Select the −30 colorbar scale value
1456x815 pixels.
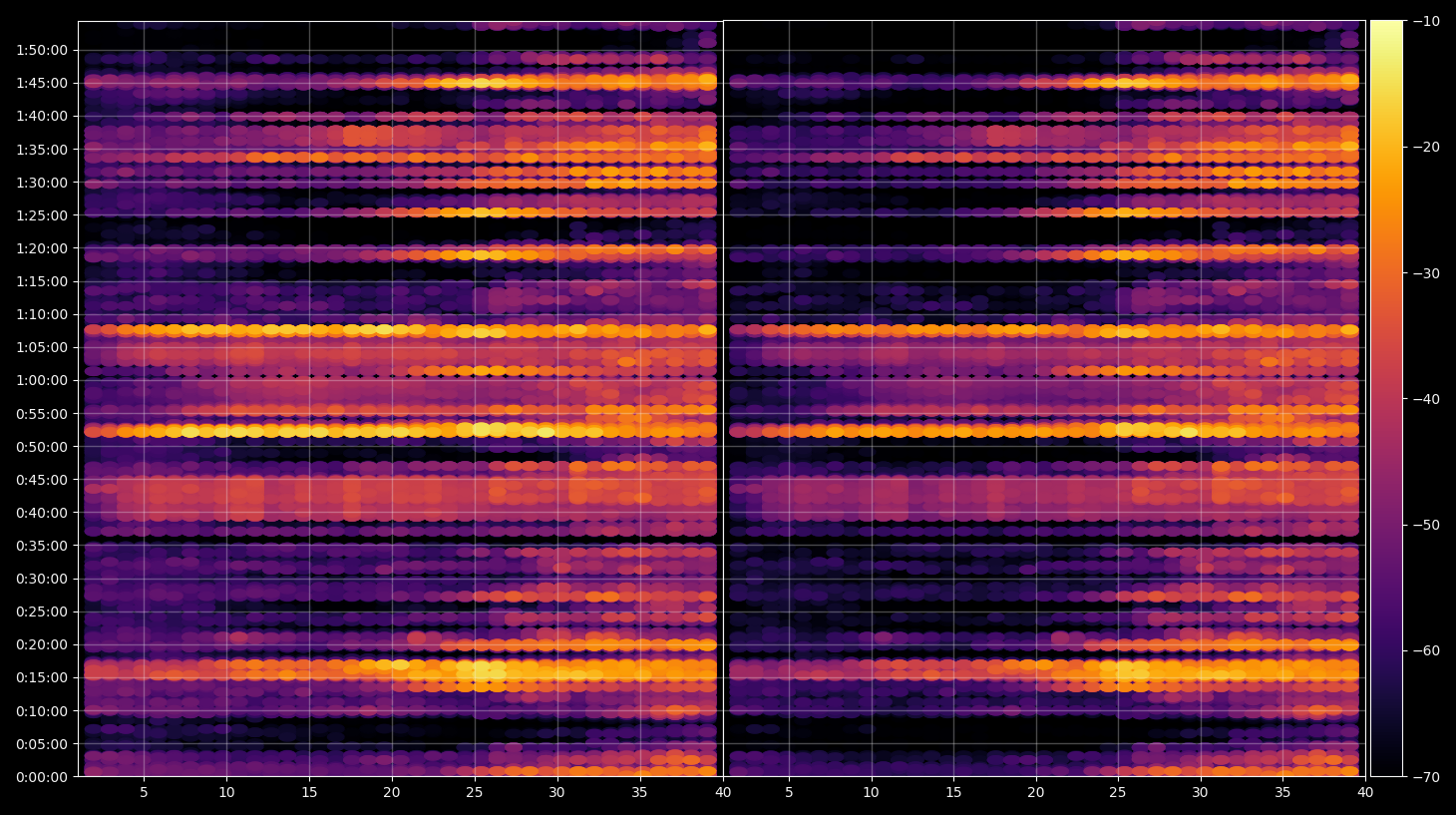click(1426, 273)
